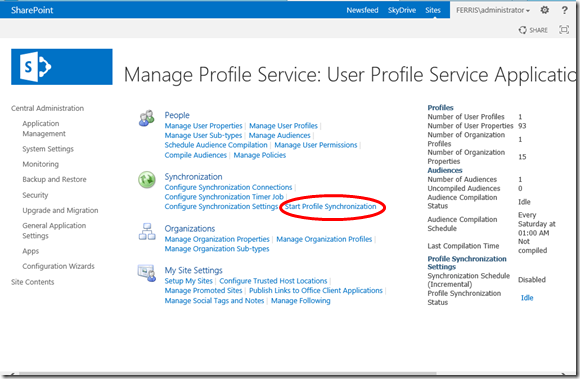Open Security in sidebar

point(35,195)
